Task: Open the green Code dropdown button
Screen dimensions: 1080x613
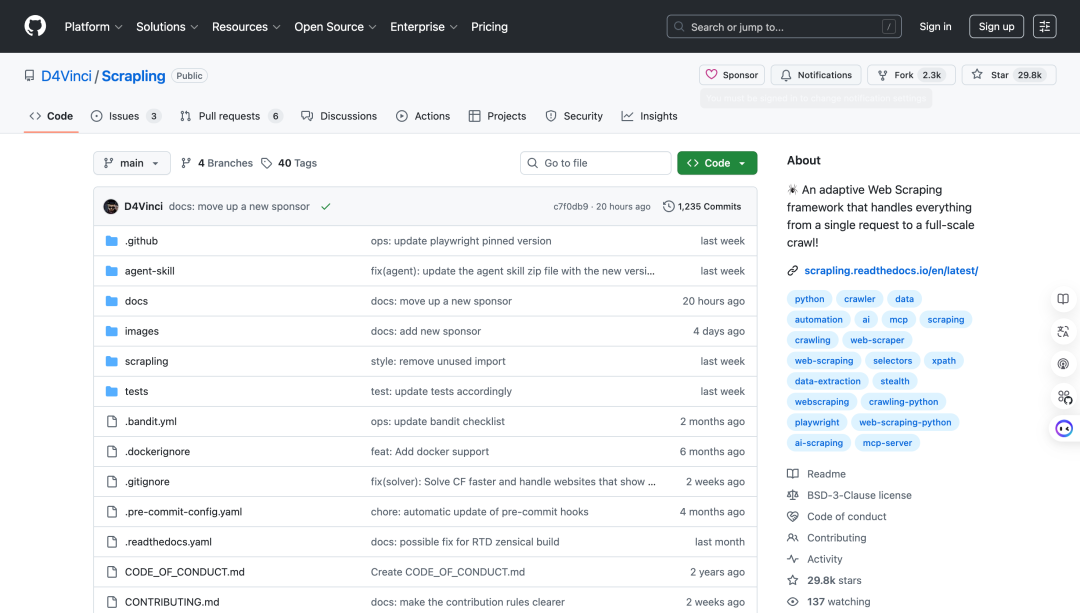Action: pos(717,163)
